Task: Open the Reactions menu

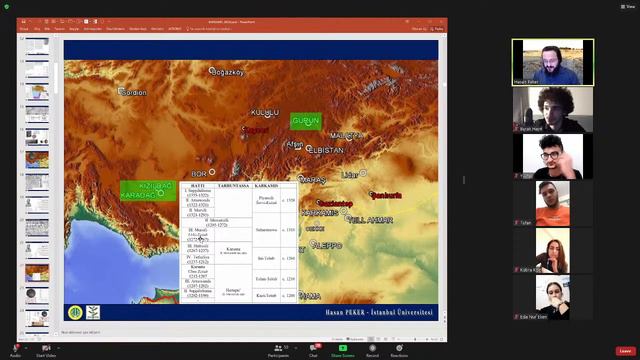Action: 399,350
